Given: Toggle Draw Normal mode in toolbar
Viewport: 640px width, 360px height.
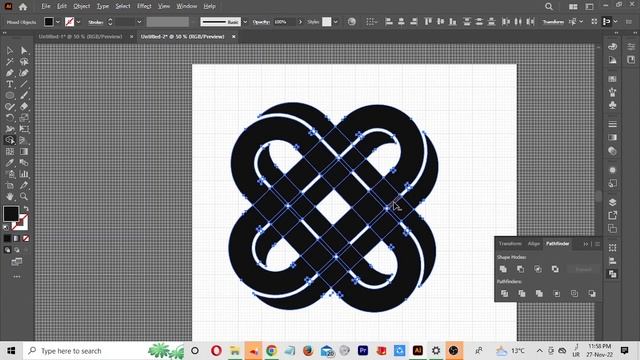Looking at the screenshot, I should click(7, 250).
